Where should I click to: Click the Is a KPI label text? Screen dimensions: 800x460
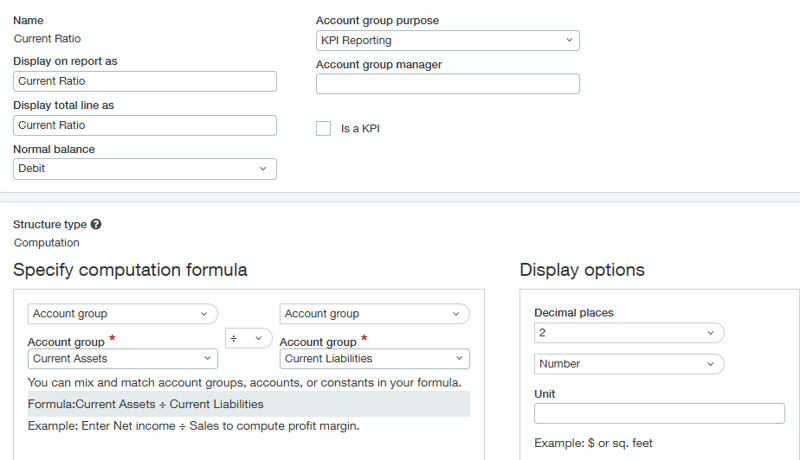pyautogui.click(x=360, y=129)
